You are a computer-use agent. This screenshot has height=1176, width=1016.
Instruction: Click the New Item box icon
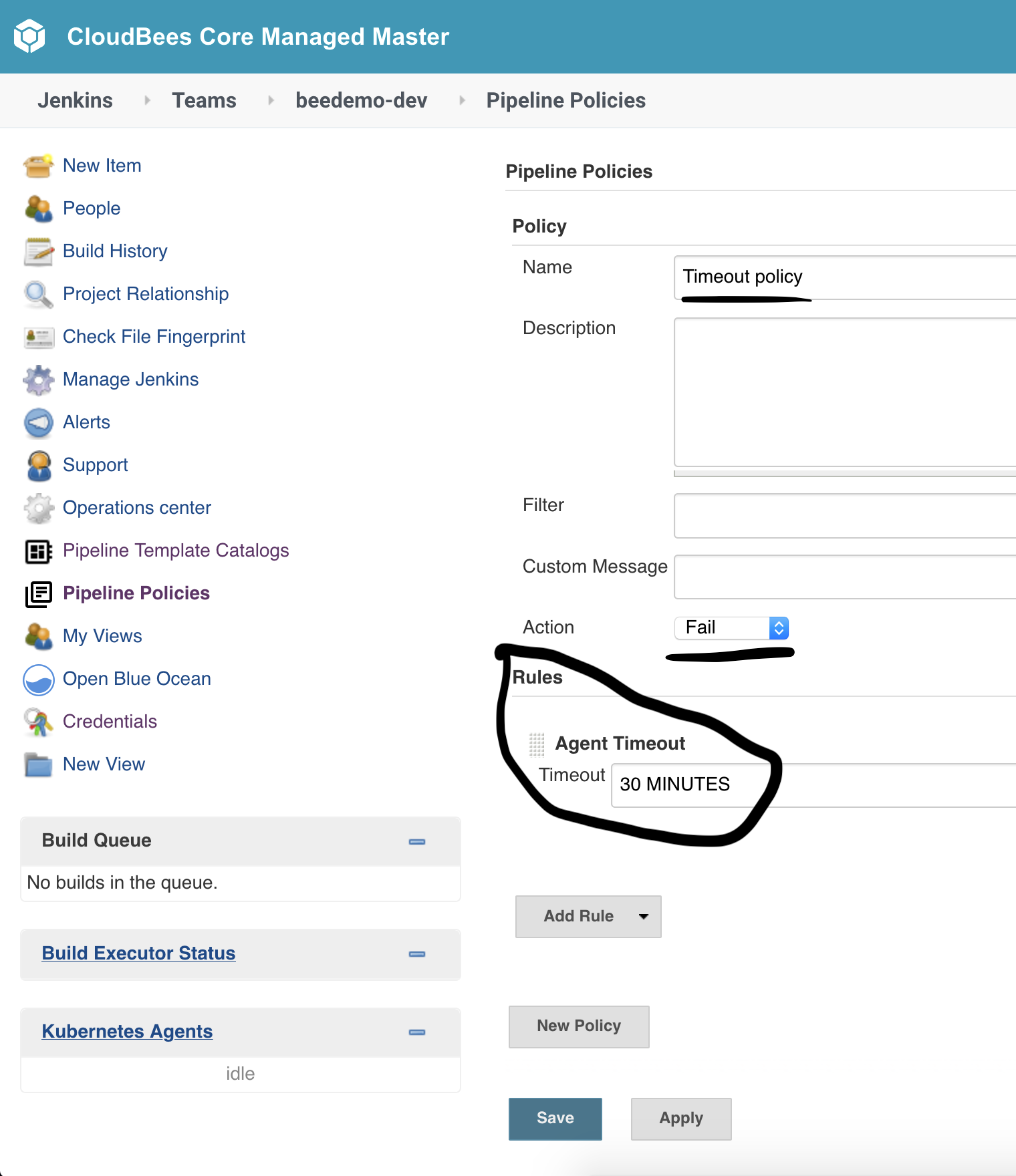tap(38, 166)
